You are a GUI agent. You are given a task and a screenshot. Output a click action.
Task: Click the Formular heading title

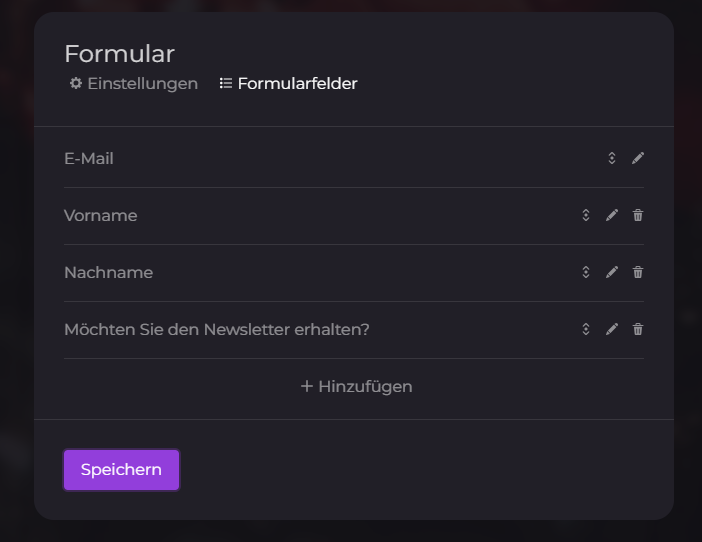[x=119, y=54]
